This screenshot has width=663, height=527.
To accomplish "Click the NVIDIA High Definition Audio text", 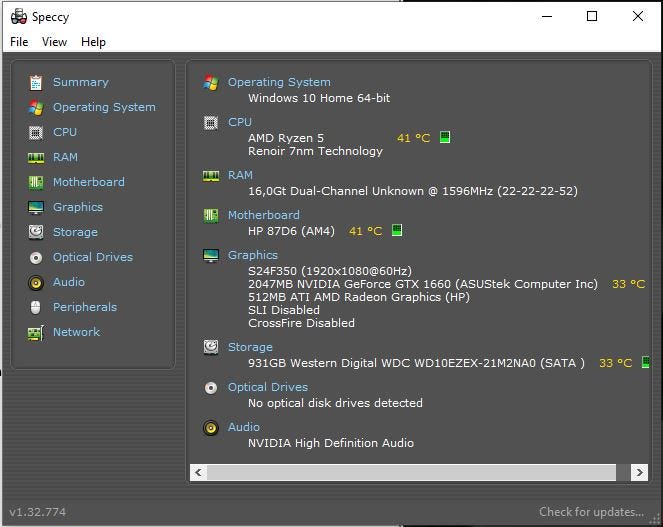I will coord(331,443).
